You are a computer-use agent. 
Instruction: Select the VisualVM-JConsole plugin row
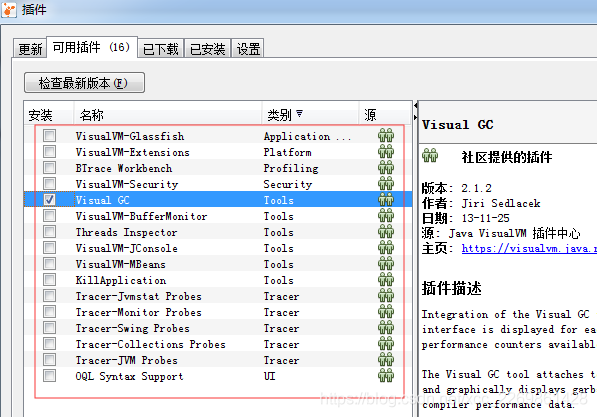tap(218, 248)
